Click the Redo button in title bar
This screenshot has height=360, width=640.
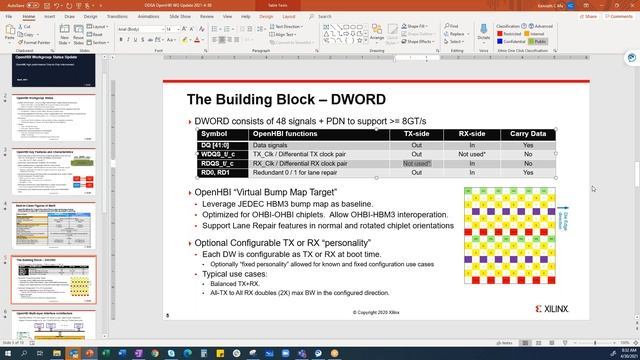(x=69, y=6)
